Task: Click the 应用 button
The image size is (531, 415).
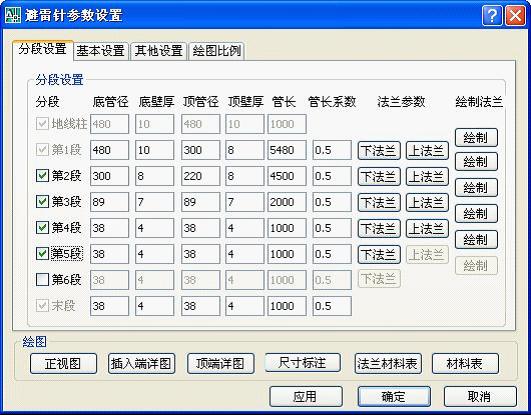Action: coord(306,396)
